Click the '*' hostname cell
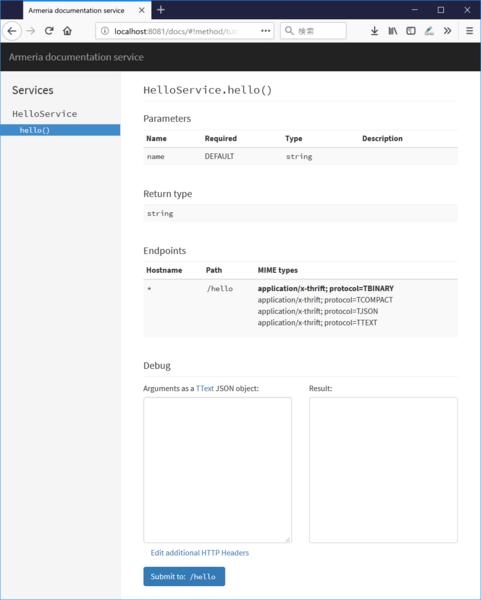 point(149,289)
